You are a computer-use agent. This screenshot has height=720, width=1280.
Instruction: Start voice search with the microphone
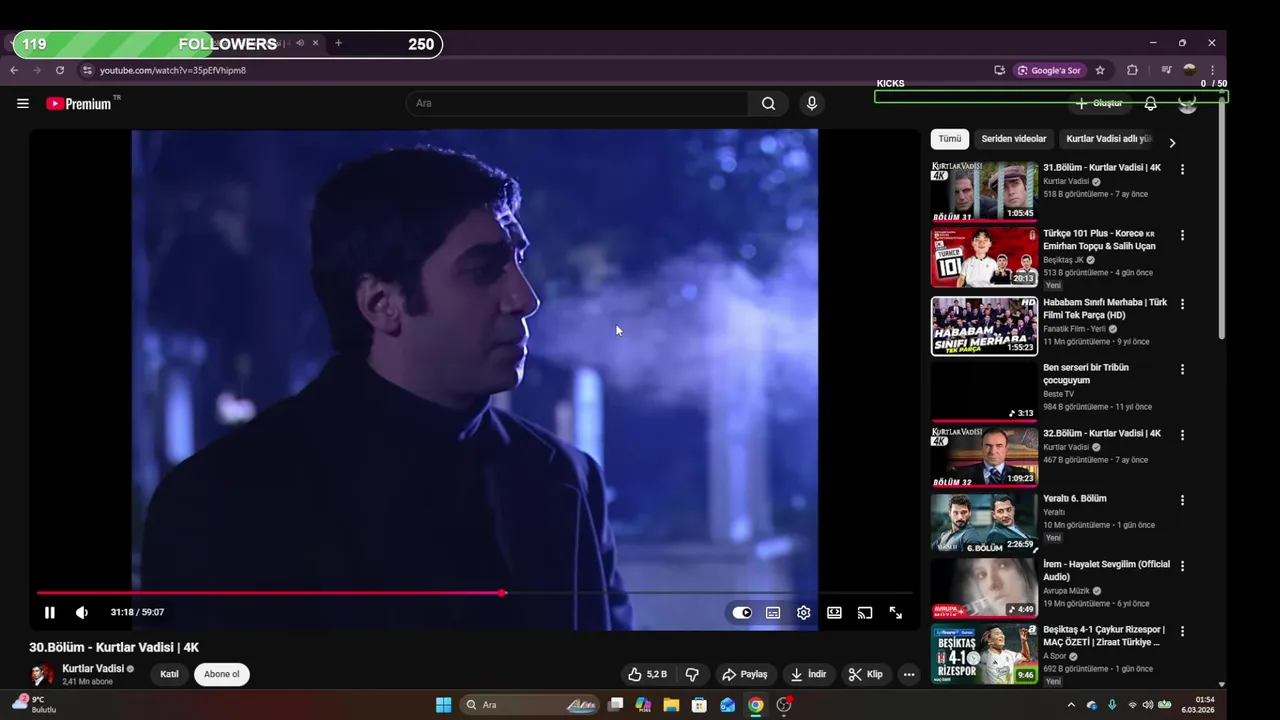pyautogui.click(x=811, y=103)
